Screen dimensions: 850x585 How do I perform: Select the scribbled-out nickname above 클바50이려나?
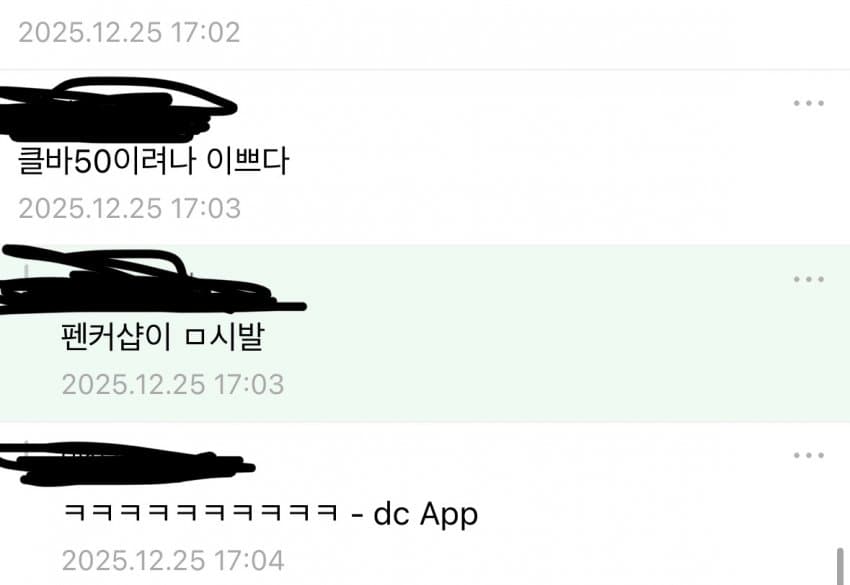click(x=117, y=110)
